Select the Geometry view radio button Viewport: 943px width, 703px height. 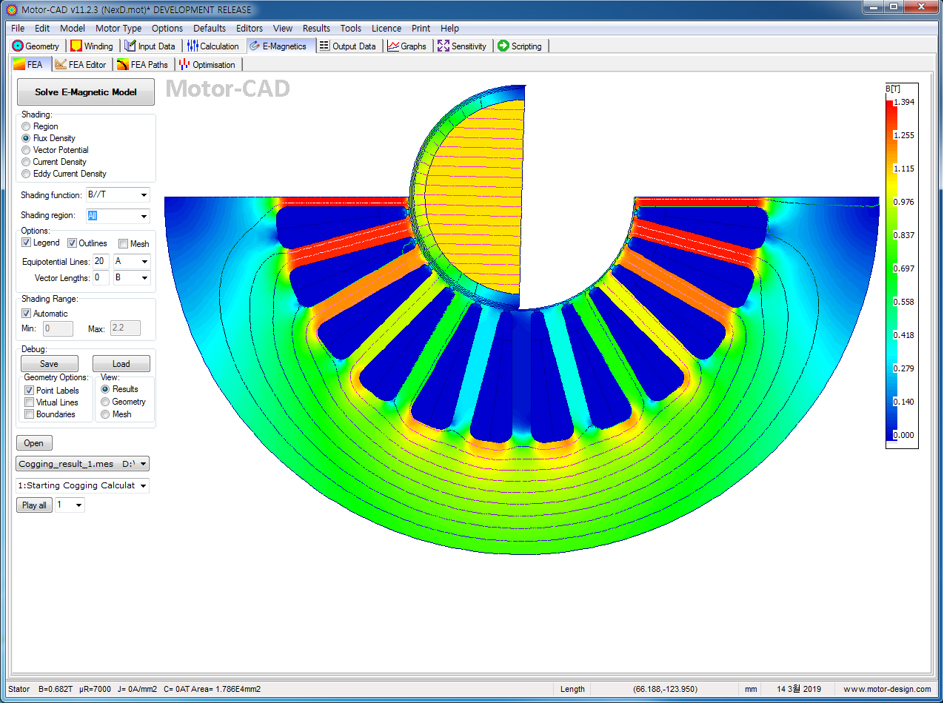click(x=105, y=402)
